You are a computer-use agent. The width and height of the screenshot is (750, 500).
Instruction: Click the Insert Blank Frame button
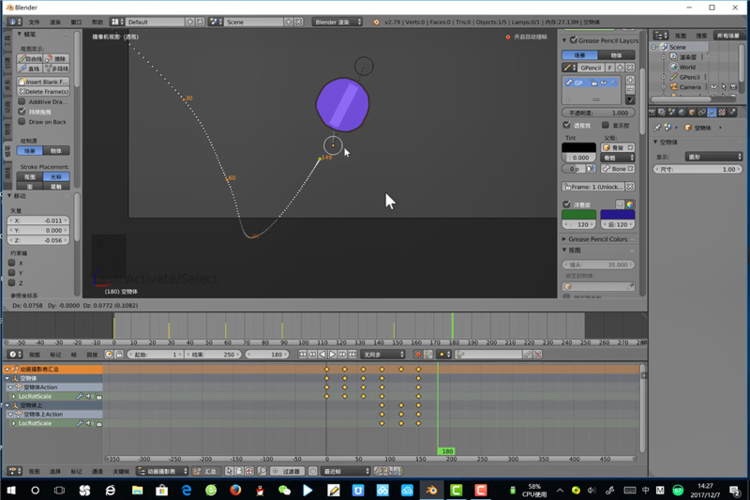click(x=43, y=81)
